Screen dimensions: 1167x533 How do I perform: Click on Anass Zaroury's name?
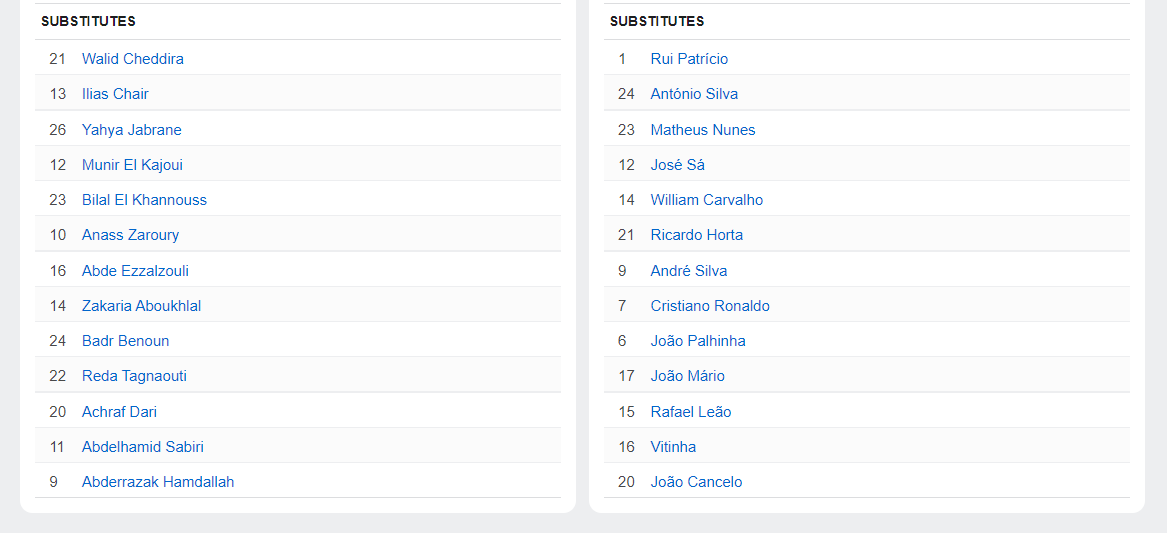tap(130, 235)
